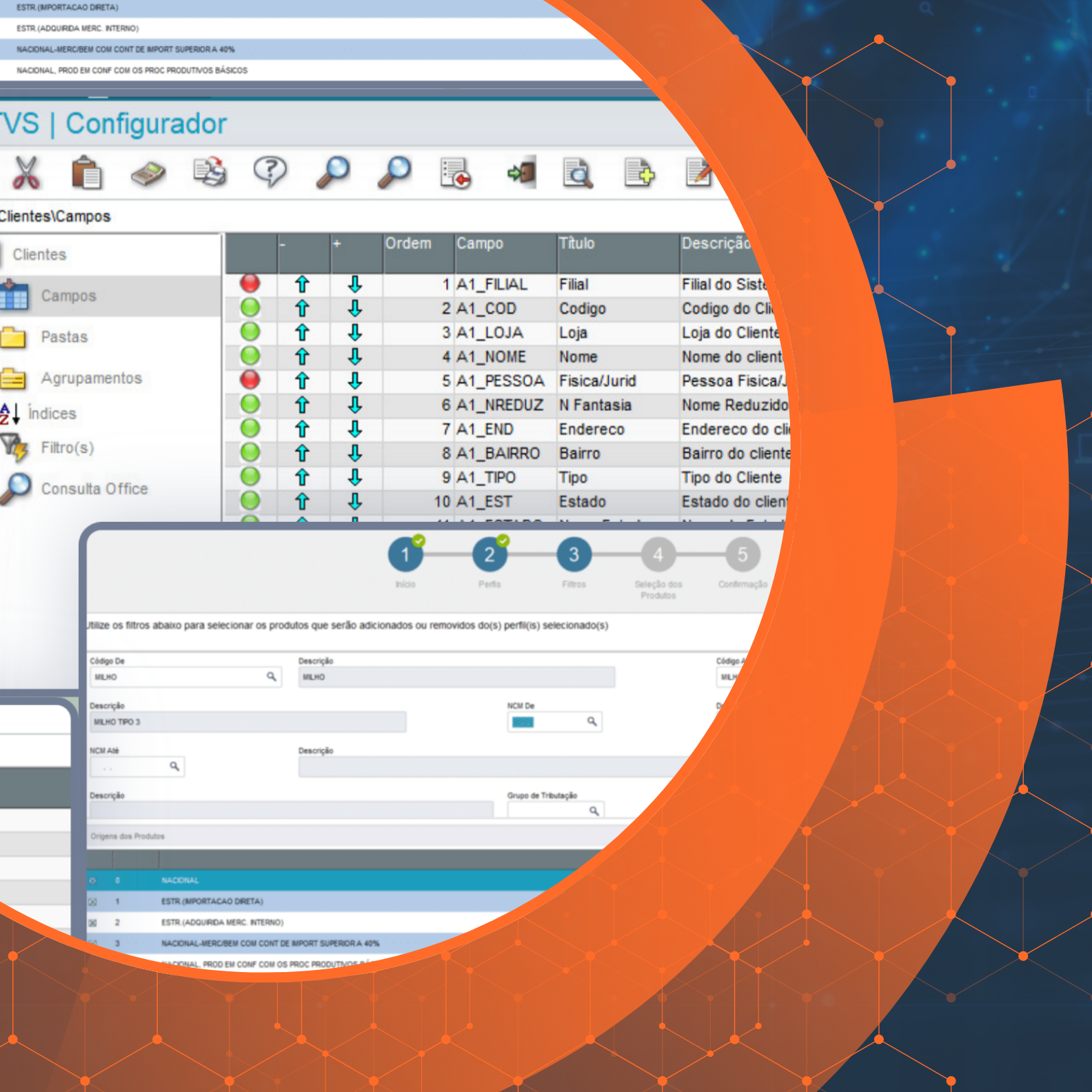Click the move-down arrow for A1_NOME row

pyautogui.click(x=355, y=356)
